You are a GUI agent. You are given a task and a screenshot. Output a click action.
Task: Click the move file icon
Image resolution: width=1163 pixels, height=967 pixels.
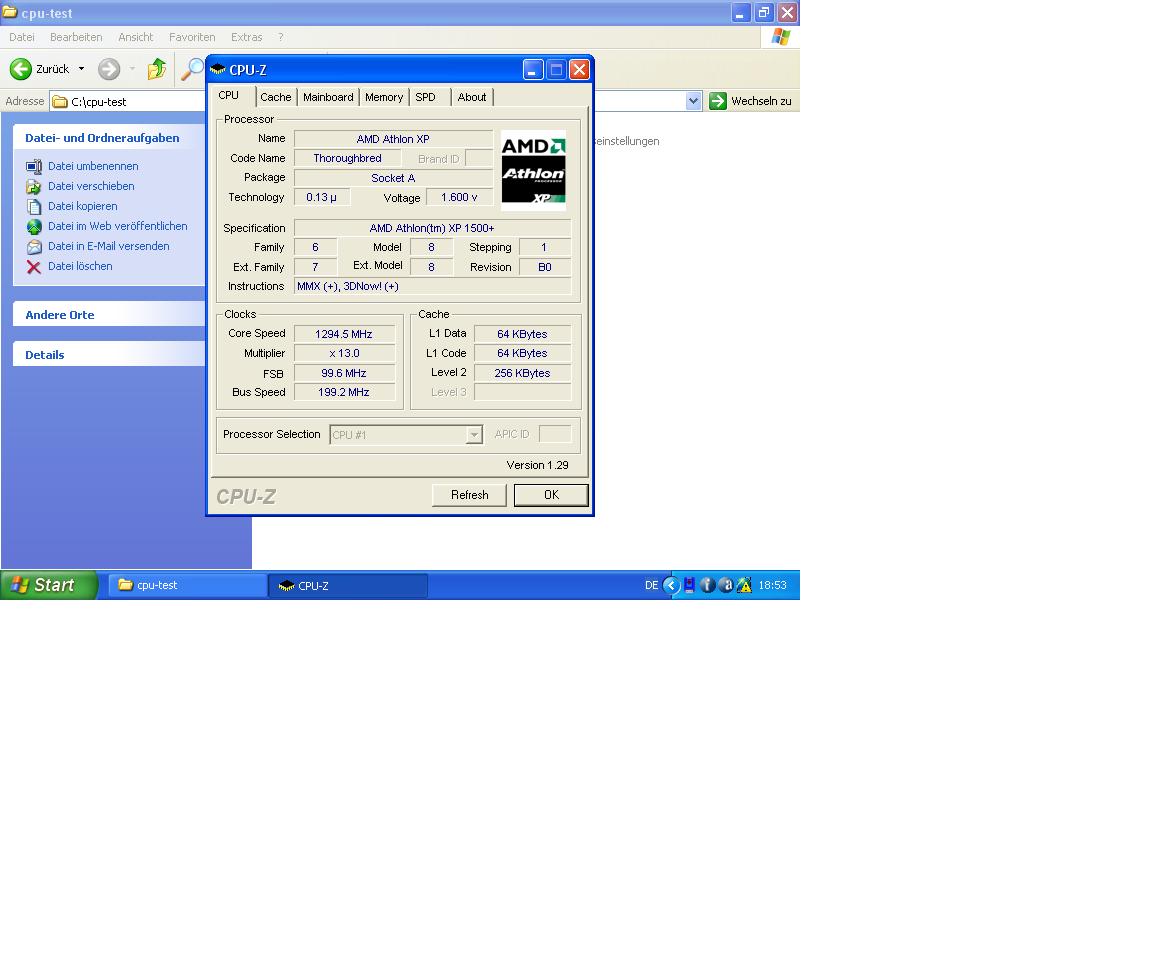(x=34, y=187)
